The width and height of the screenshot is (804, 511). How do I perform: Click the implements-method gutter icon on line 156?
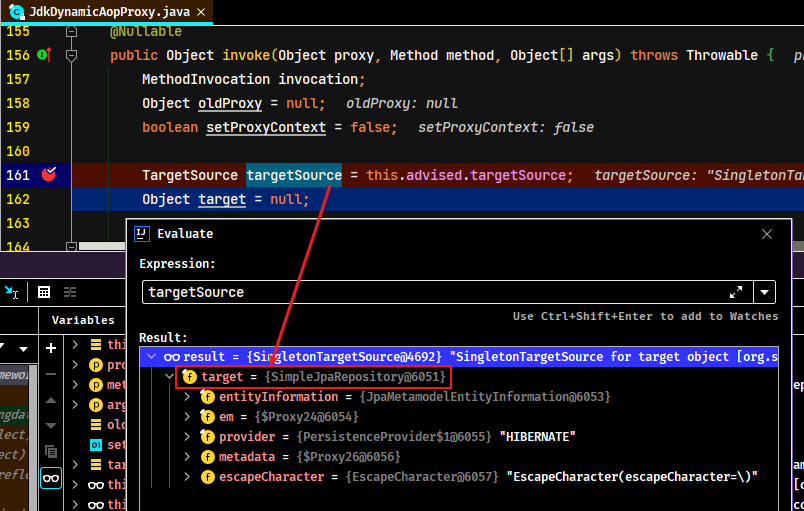[x=45, y=54]
